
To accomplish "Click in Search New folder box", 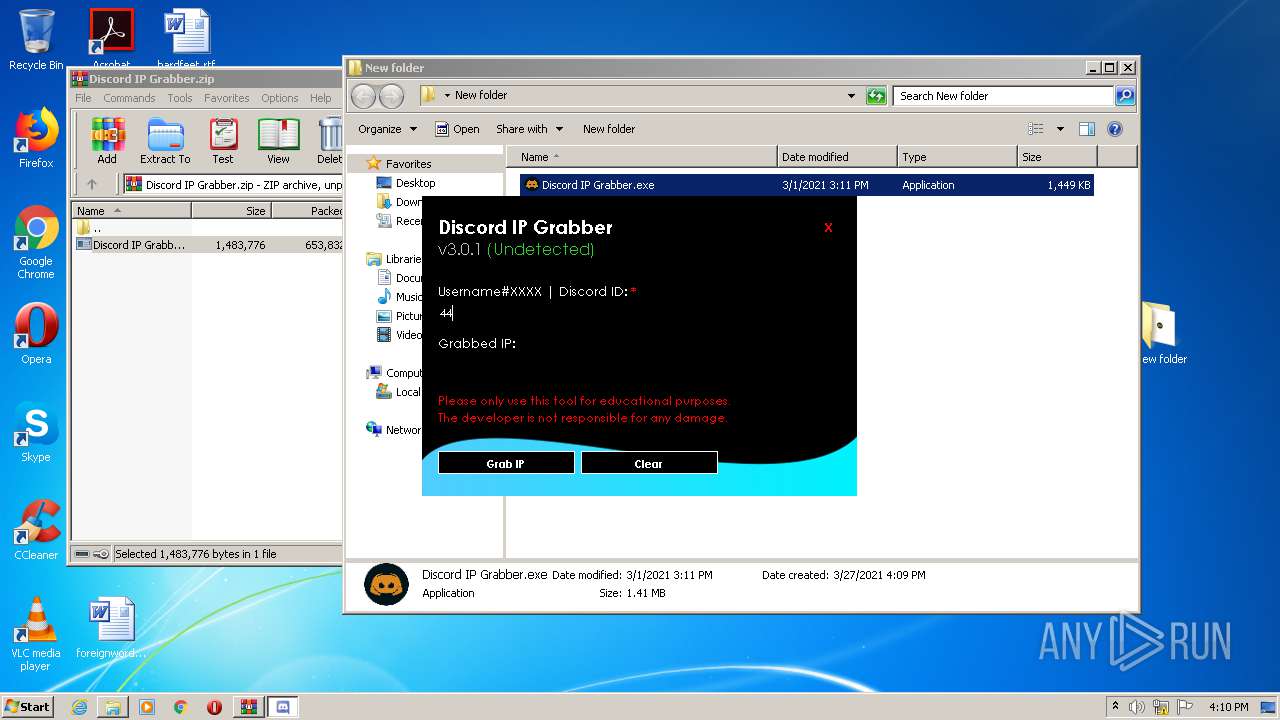I will point(1003,96).
